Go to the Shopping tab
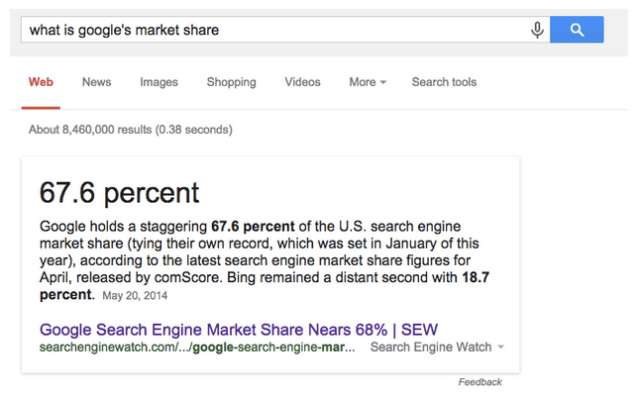The width and height of the screenshot is (640, 396). point(231,82)
